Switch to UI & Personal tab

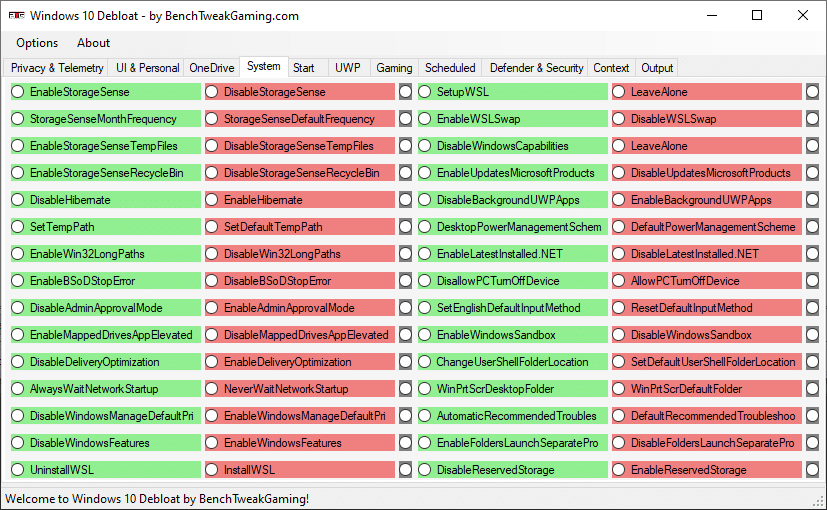[147, 68]
